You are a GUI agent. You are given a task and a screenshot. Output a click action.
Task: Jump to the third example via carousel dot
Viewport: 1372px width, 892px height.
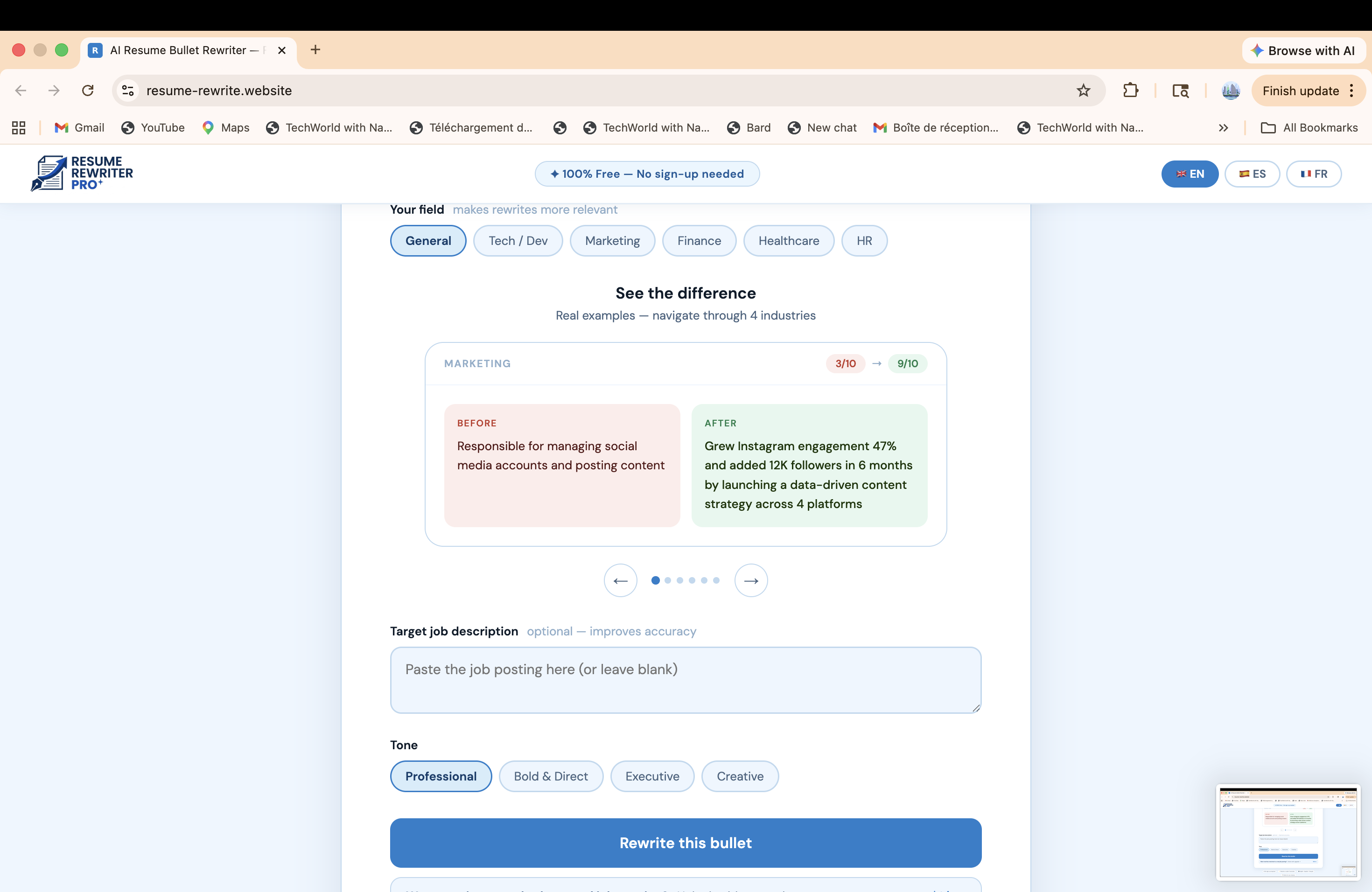[x=679, y=580]
